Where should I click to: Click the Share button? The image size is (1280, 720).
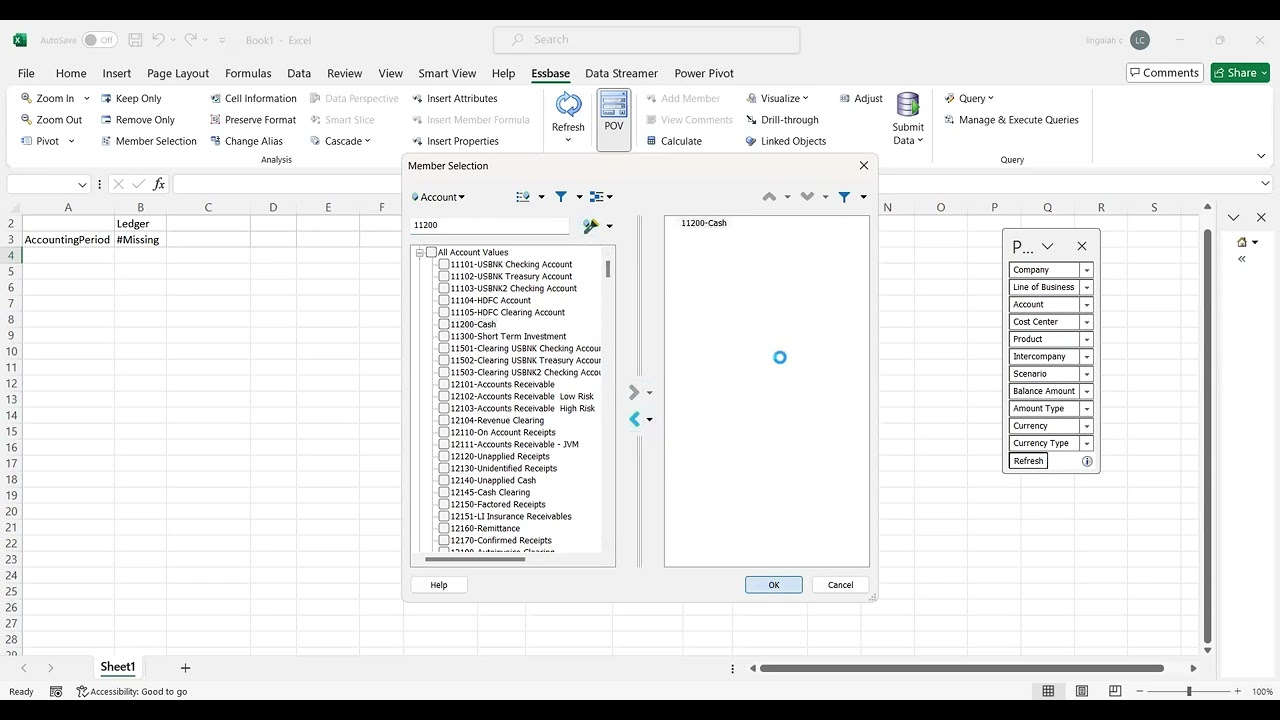click(1240, 73)
